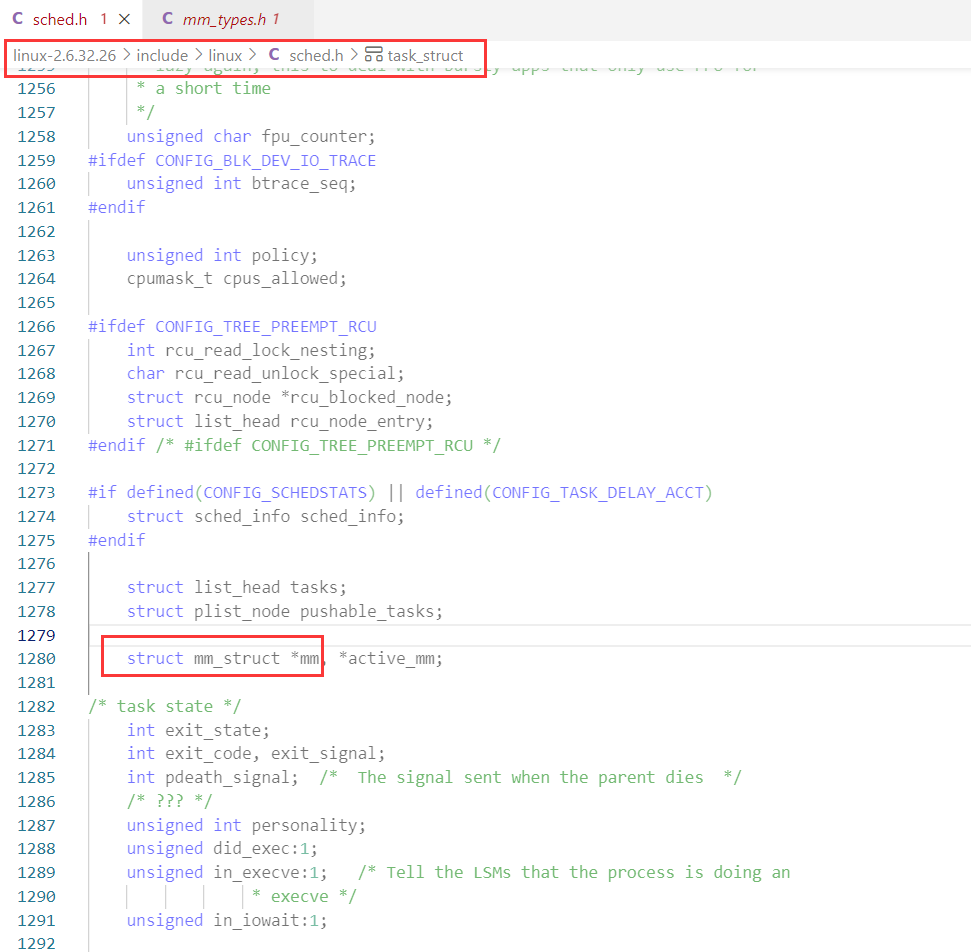
Task: Expand chevron after linux-2.6.32.26 breadcrumb
Action: click(x=126, y=56)
